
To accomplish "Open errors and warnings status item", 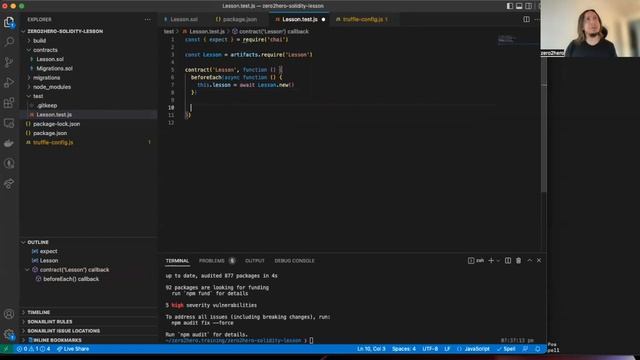I will coord(33,349).
